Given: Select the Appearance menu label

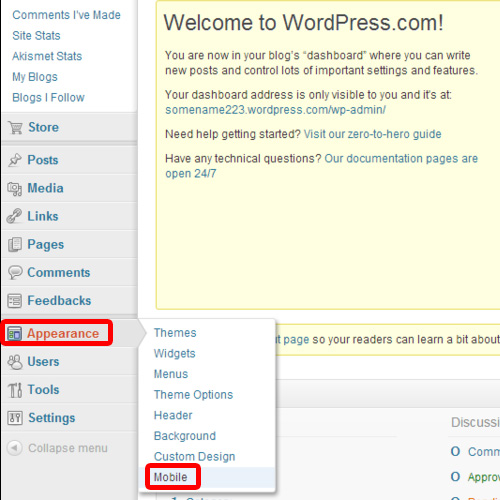Looking at the screenshot, I should (63, 334).
